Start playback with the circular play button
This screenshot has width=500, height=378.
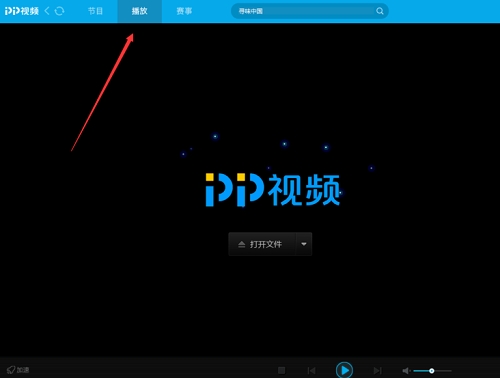[x=344, y=370]
